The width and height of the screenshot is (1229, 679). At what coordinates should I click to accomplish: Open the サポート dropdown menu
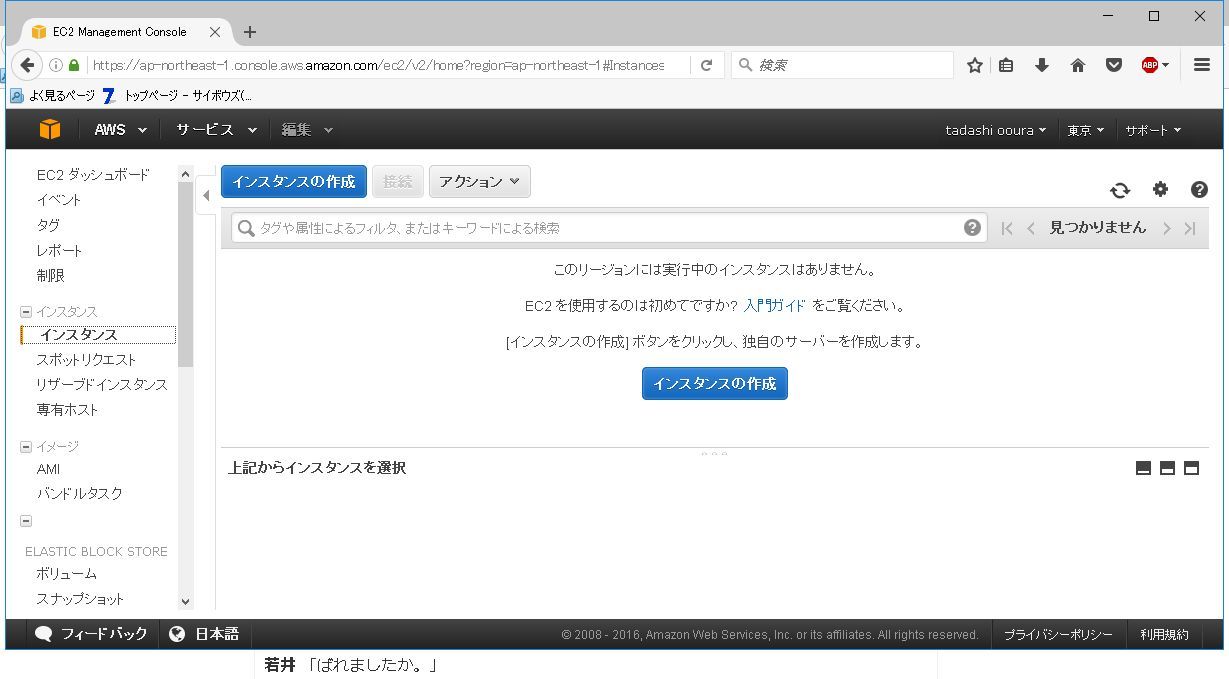[x=1153, y=130]
